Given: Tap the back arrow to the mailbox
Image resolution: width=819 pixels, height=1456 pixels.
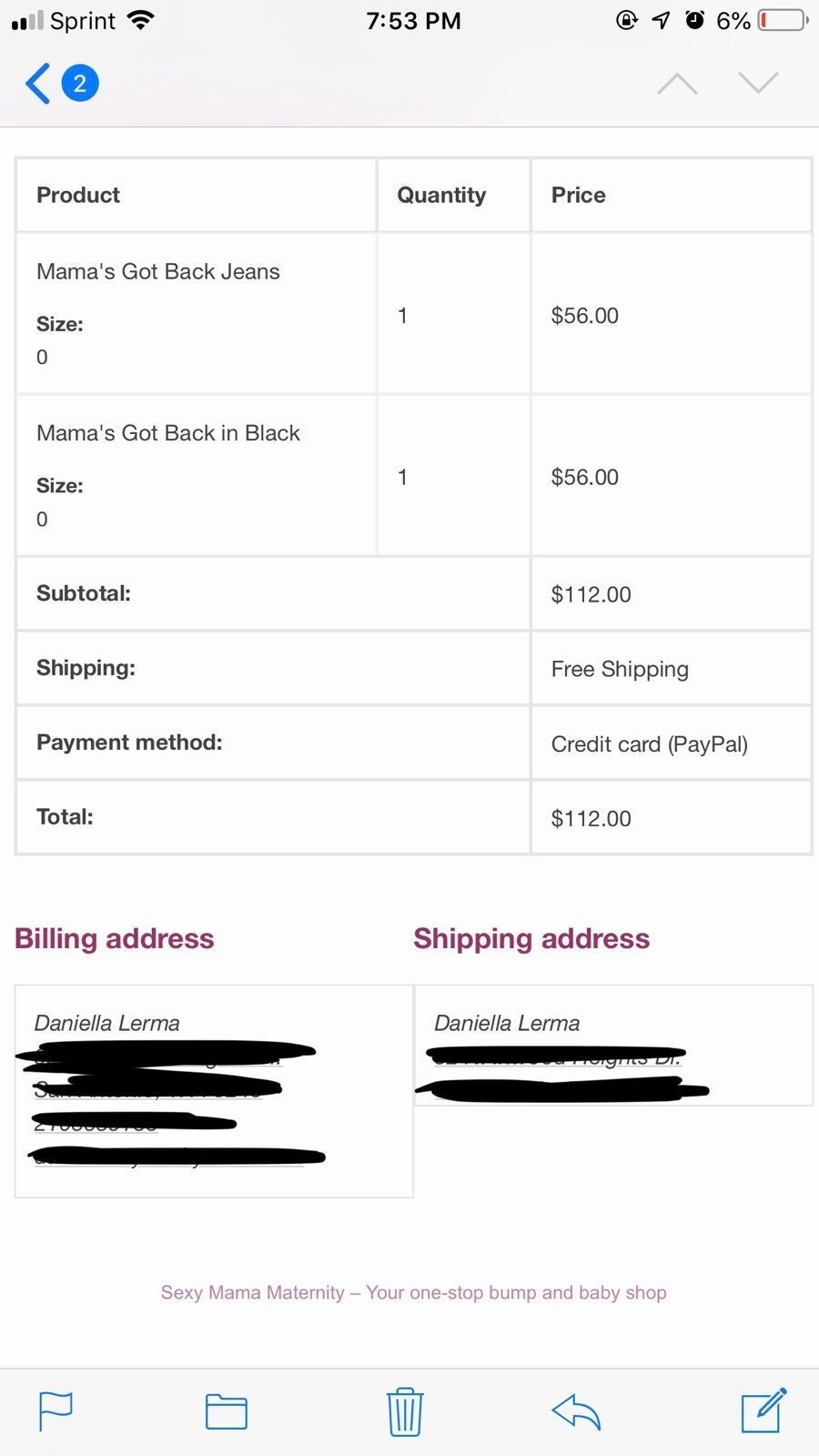Looking at the screenshot, I should pyautogui.click(x=37, y=84).
